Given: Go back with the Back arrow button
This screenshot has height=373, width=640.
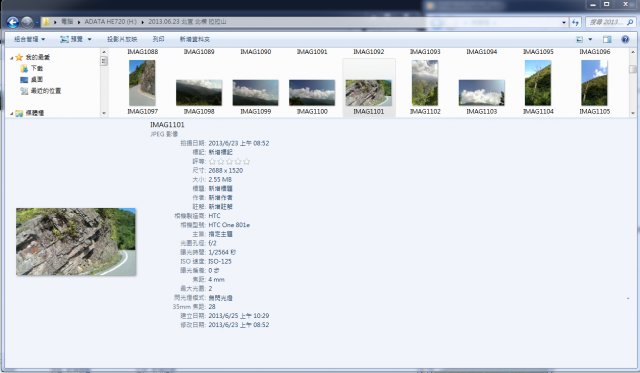Looking at the screenshot, I should tap(13, 22).
